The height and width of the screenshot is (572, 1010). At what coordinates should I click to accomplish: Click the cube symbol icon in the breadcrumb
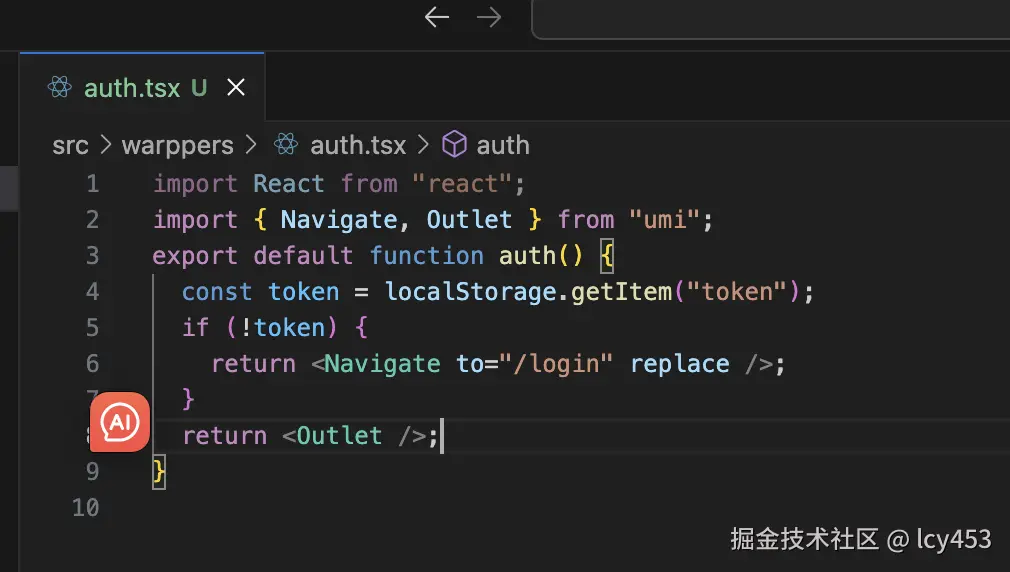(x=455, y=145)
